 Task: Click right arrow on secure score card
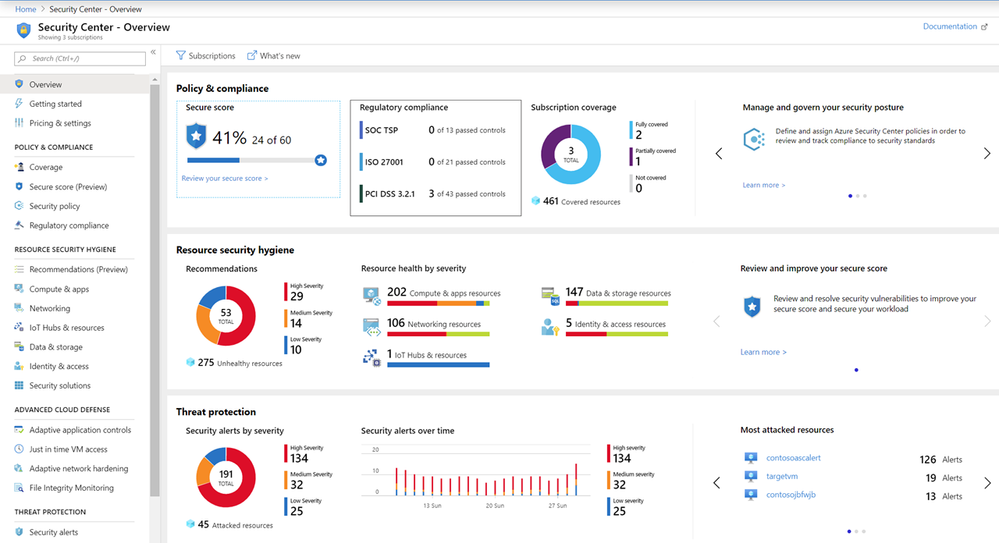[x=987, y=322]
